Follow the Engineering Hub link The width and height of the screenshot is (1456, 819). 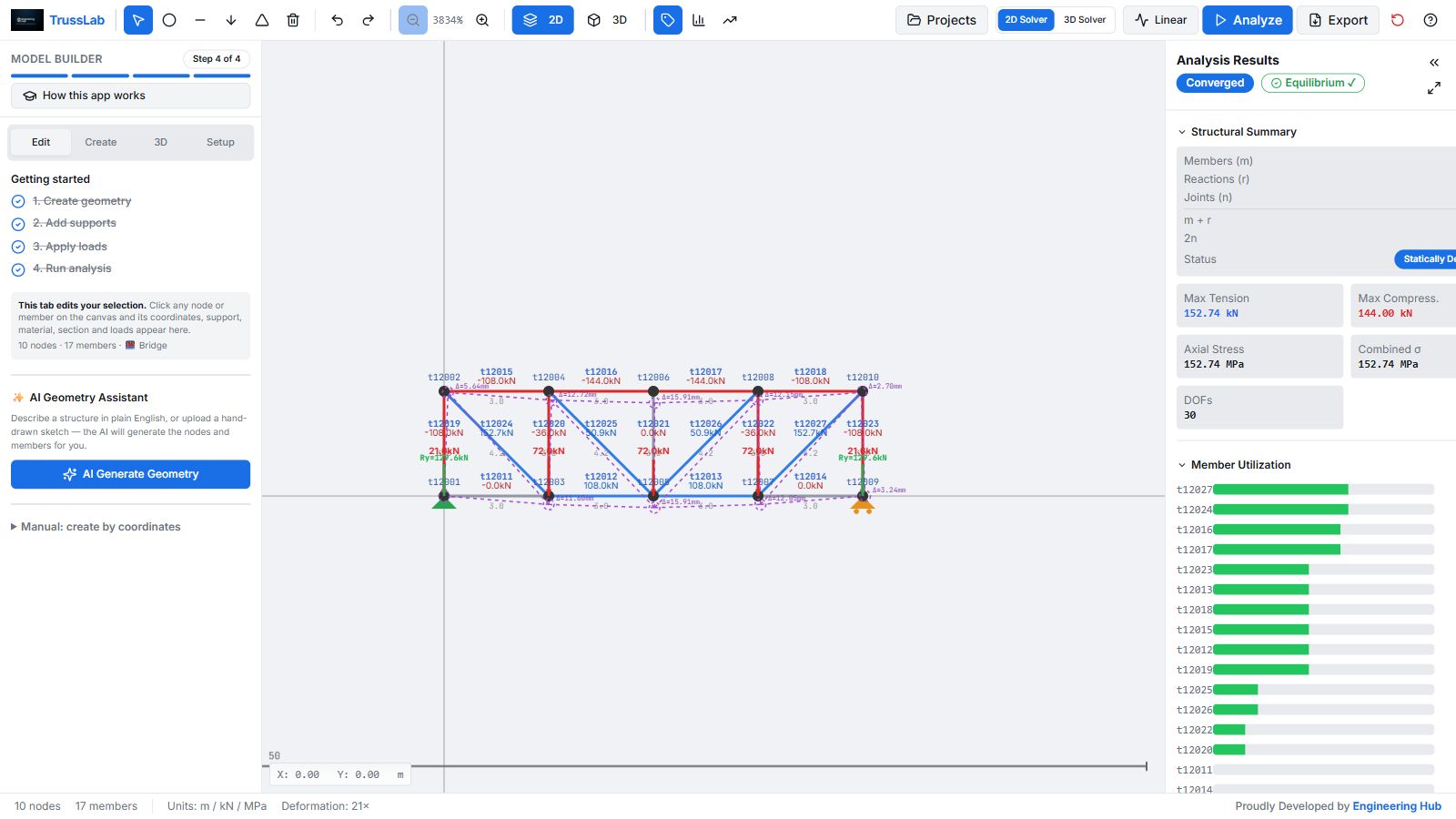[1397, 806]
